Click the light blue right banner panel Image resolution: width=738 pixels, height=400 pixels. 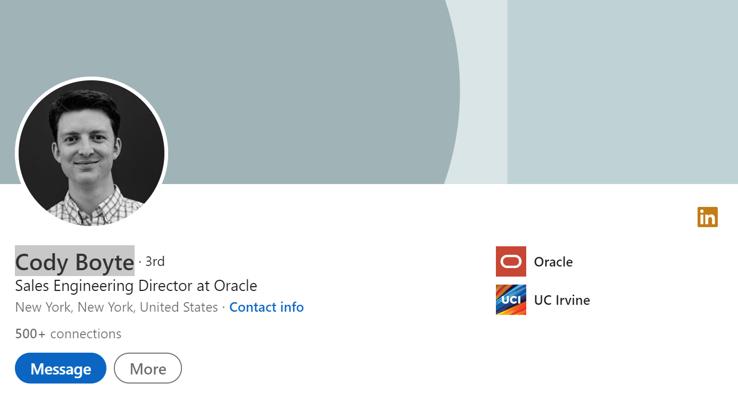(620, 90)
